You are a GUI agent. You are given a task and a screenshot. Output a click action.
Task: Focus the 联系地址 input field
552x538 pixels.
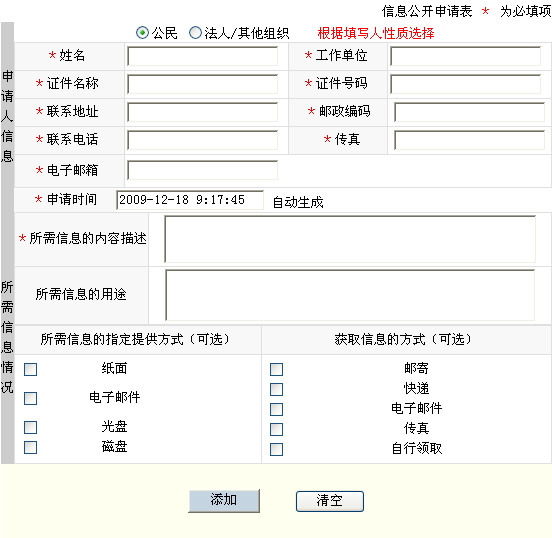click(202, 112)
